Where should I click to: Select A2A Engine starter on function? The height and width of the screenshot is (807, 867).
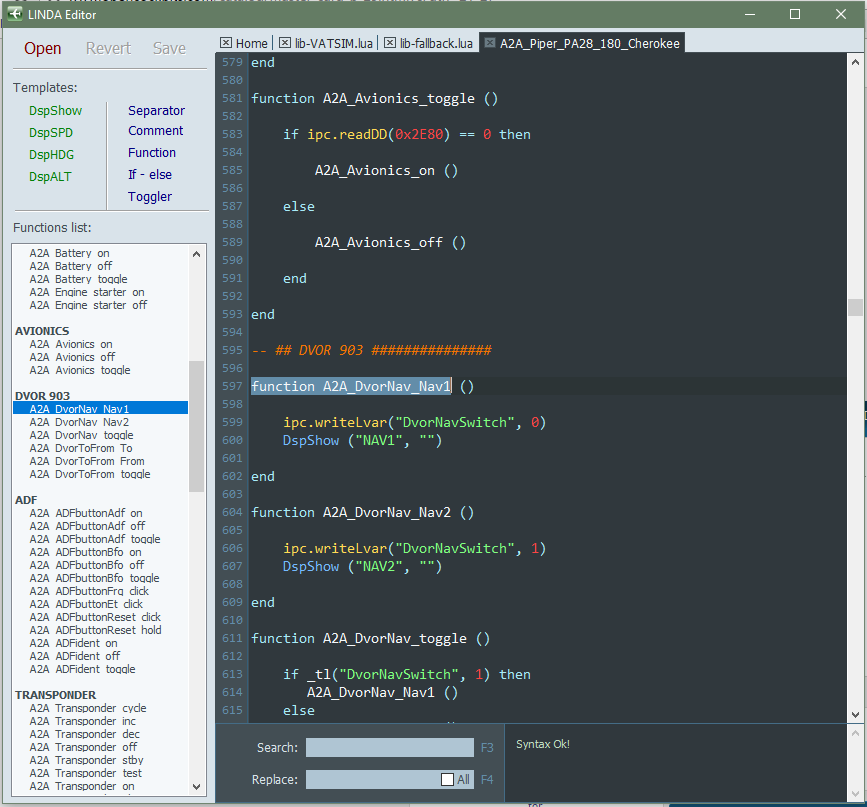pos(87,292)
